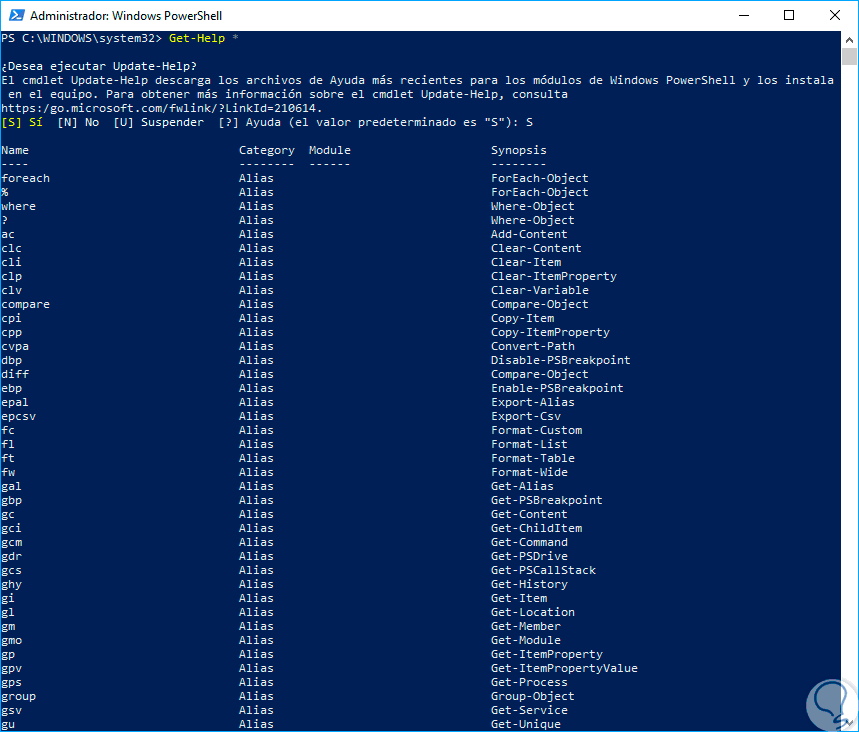Click the Format-Table synopsis
The image size is (859, 732).
(533, 458)
